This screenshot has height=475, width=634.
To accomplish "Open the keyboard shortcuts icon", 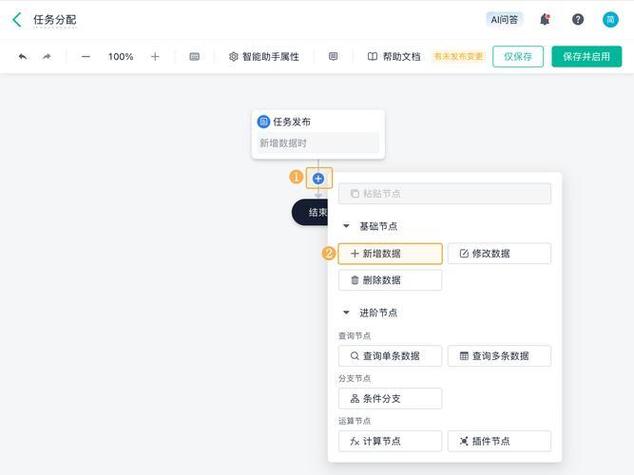I will 194,57.
